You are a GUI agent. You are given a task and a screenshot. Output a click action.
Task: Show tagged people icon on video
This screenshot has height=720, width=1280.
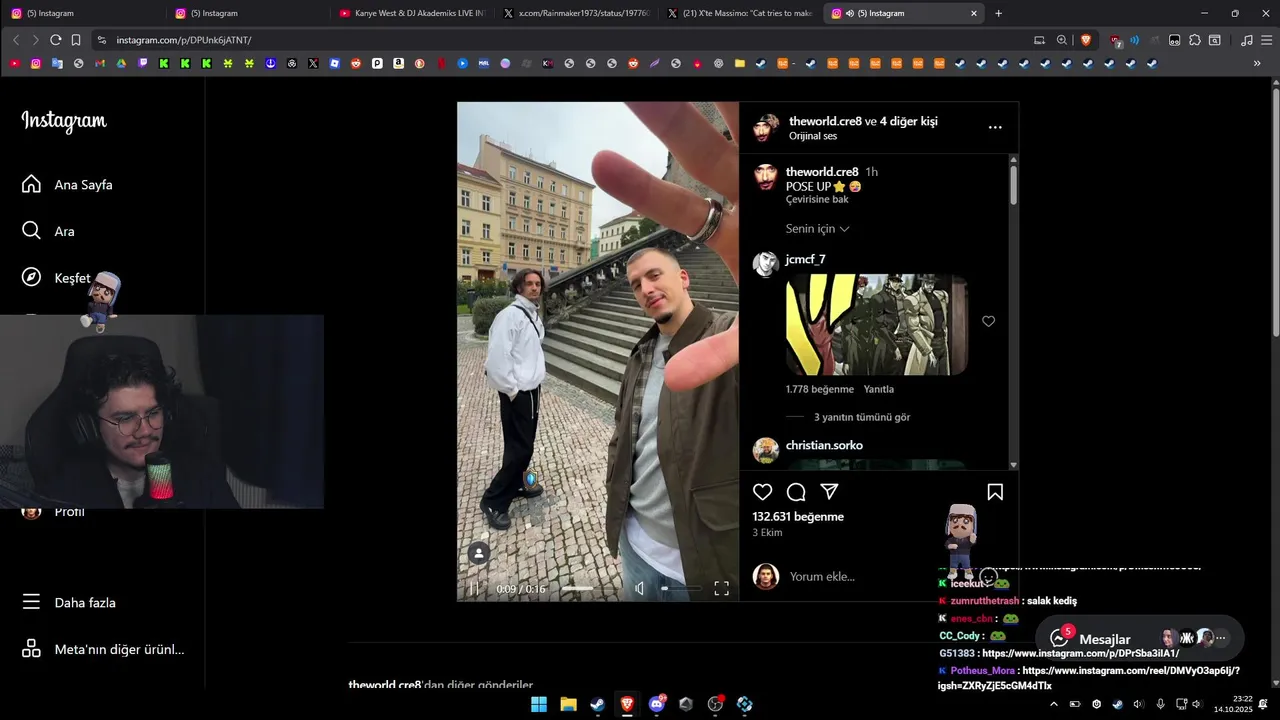pyautogui.click(x=479, y=553)
